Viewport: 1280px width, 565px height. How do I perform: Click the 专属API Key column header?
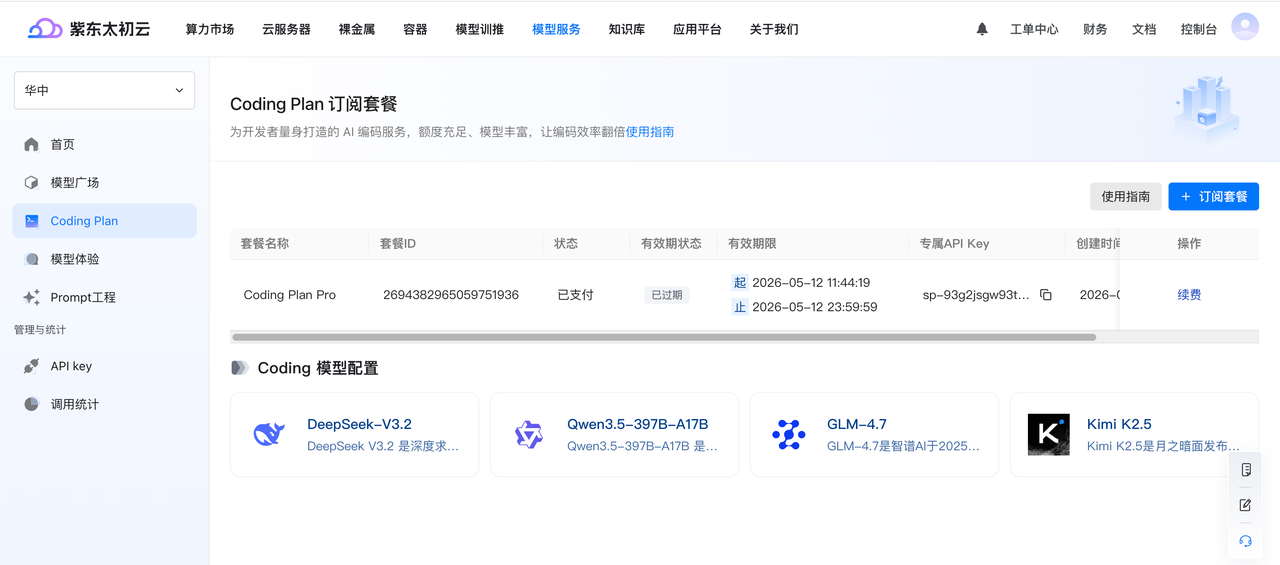[954, 243]
